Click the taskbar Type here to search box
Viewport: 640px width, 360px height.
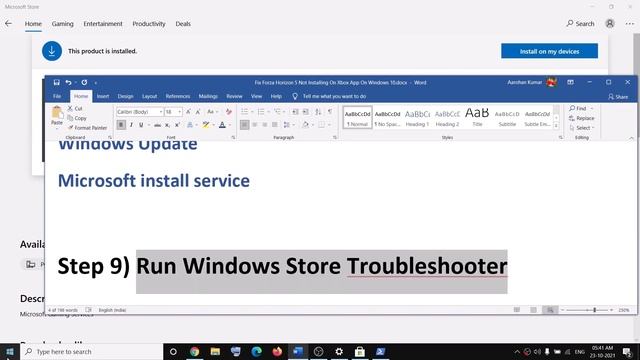tap(92, 351)
